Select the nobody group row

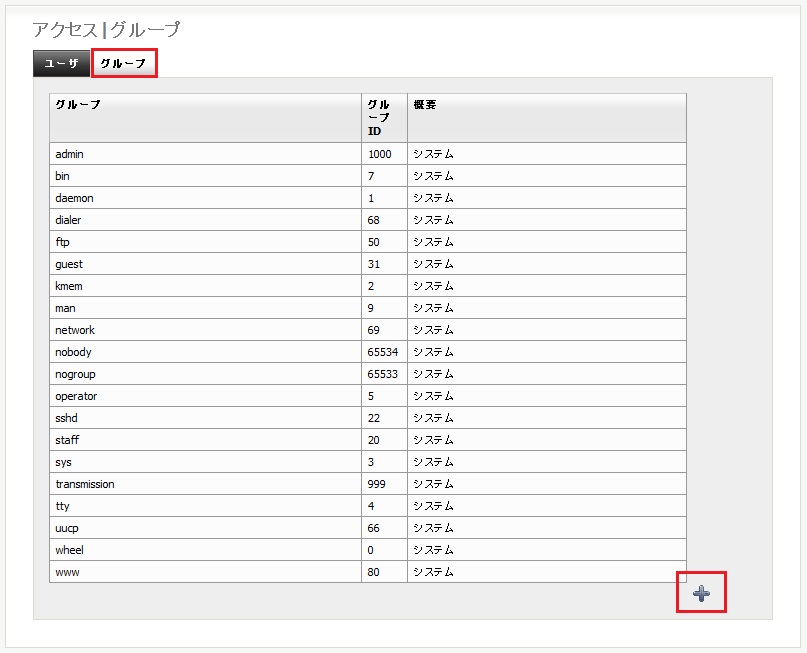[367, 352]
